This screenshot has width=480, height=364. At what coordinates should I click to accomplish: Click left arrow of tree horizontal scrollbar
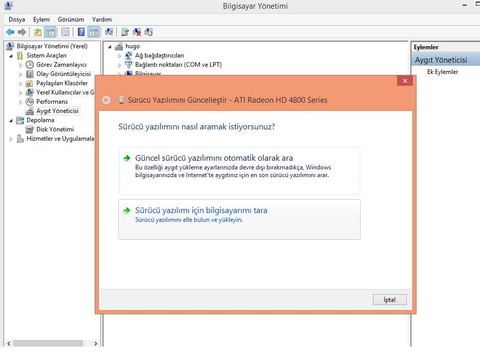[9, 343]
